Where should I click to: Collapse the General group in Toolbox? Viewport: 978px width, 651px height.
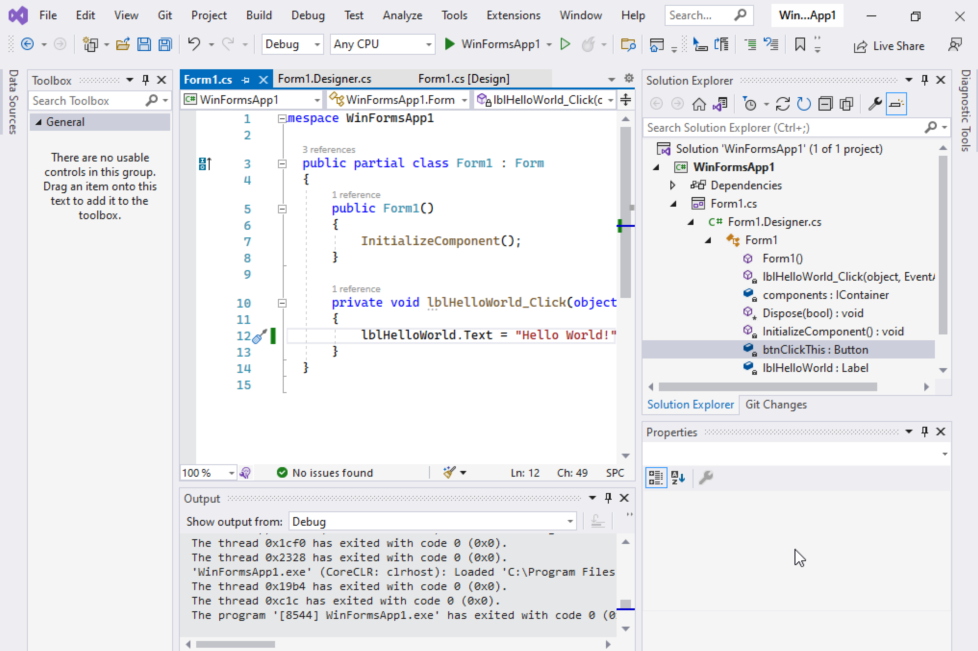(x=39, y=122)
